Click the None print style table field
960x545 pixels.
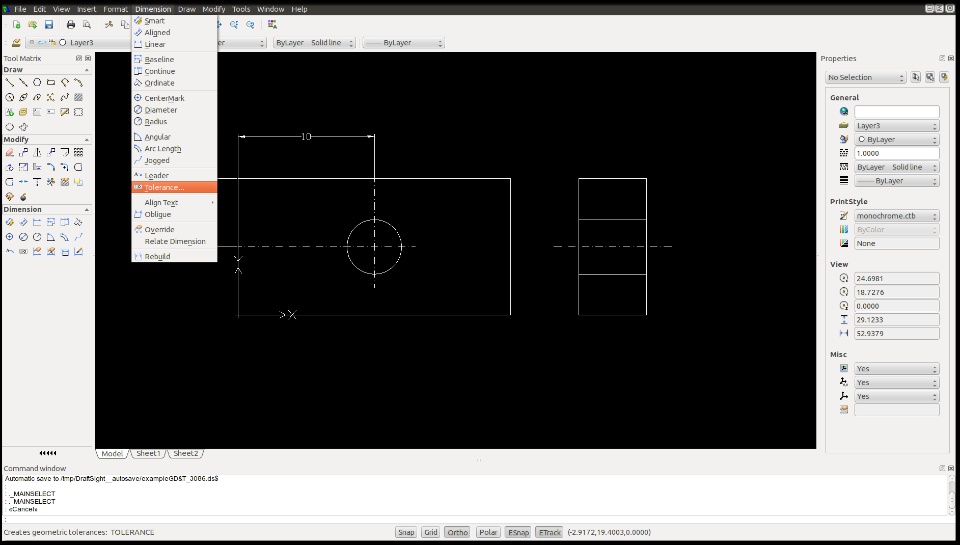[x=897, y=243]
